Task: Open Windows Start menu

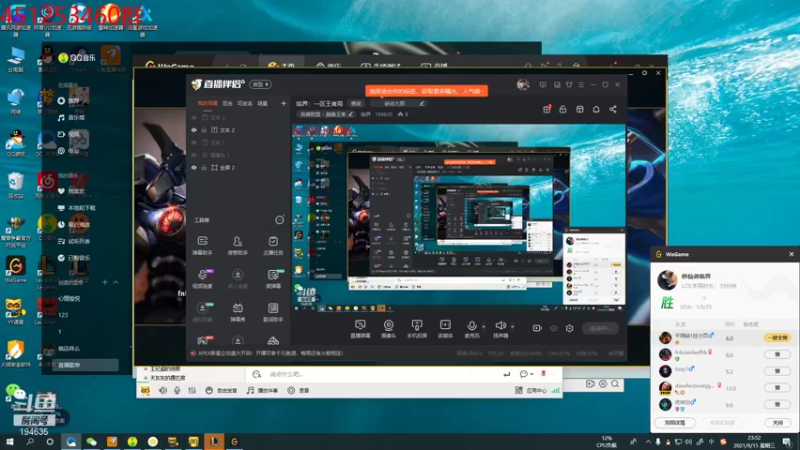Action: pyautogui.click(x=9, y=442)
